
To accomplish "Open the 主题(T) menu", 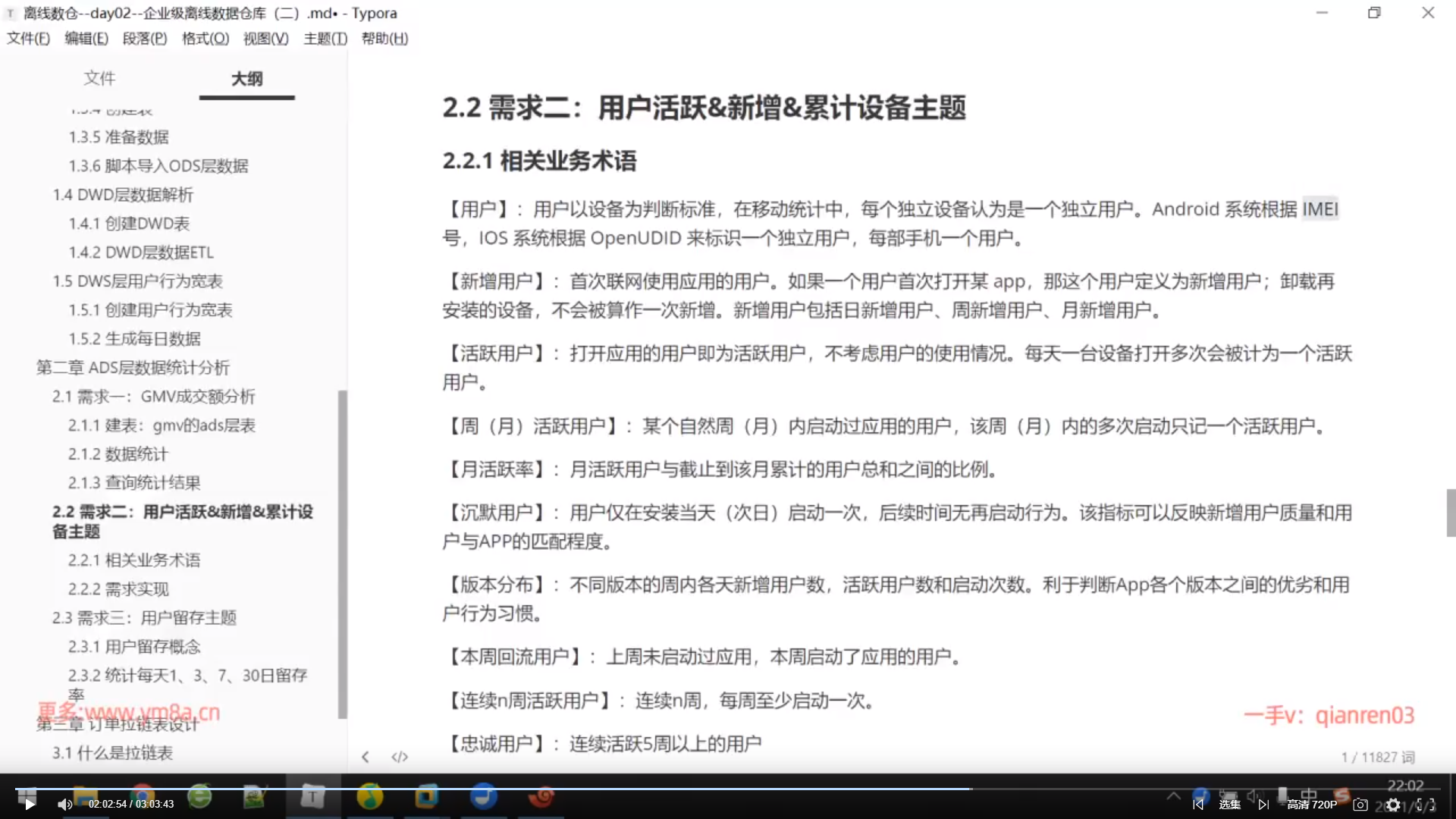I will coord(325,39).
